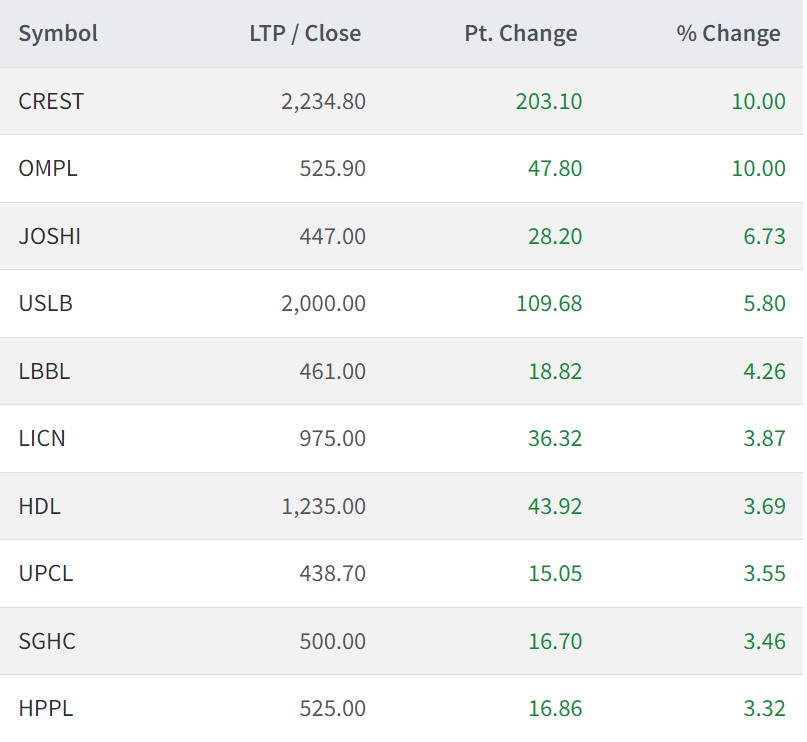
Task: Click the USLB point change 109.68
Action: point(549,303)
